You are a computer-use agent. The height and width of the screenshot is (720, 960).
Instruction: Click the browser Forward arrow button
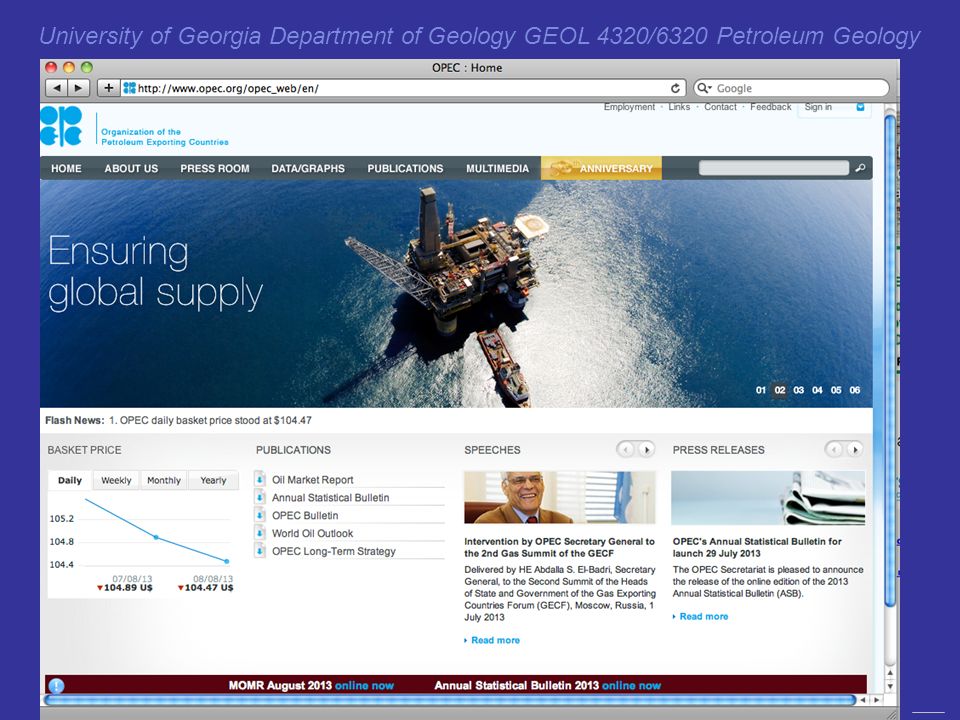coord(78,88)
